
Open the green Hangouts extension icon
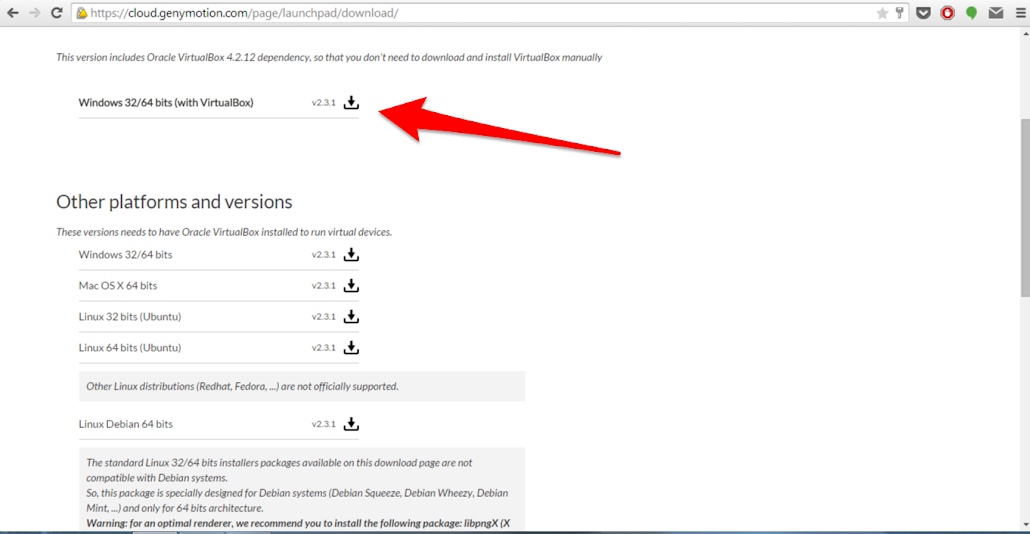[x=971, y=12]
